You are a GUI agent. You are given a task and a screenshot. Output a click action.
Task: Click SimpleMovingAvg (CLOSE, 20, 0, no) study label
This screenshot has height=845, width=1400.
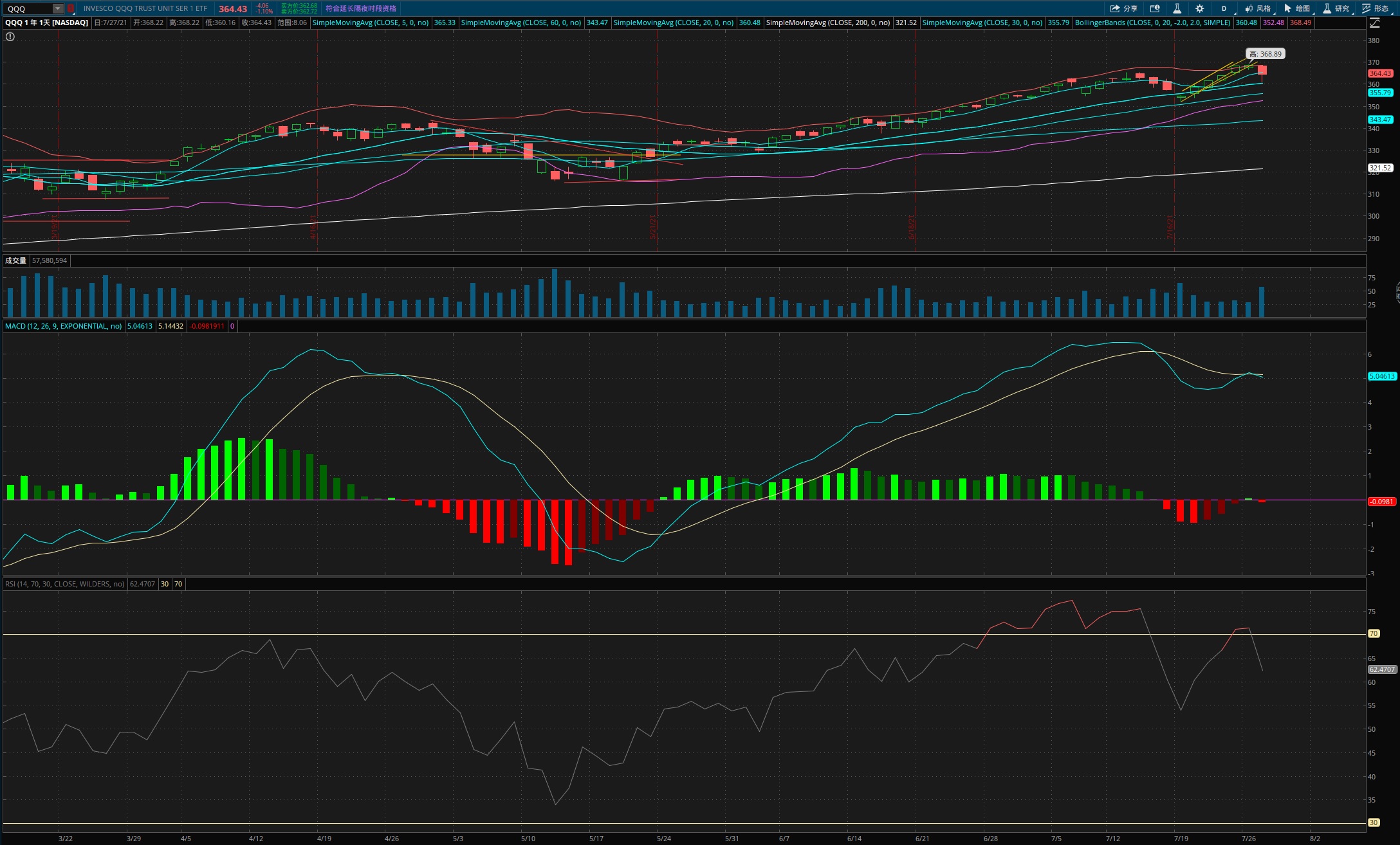tap(674, 23)
